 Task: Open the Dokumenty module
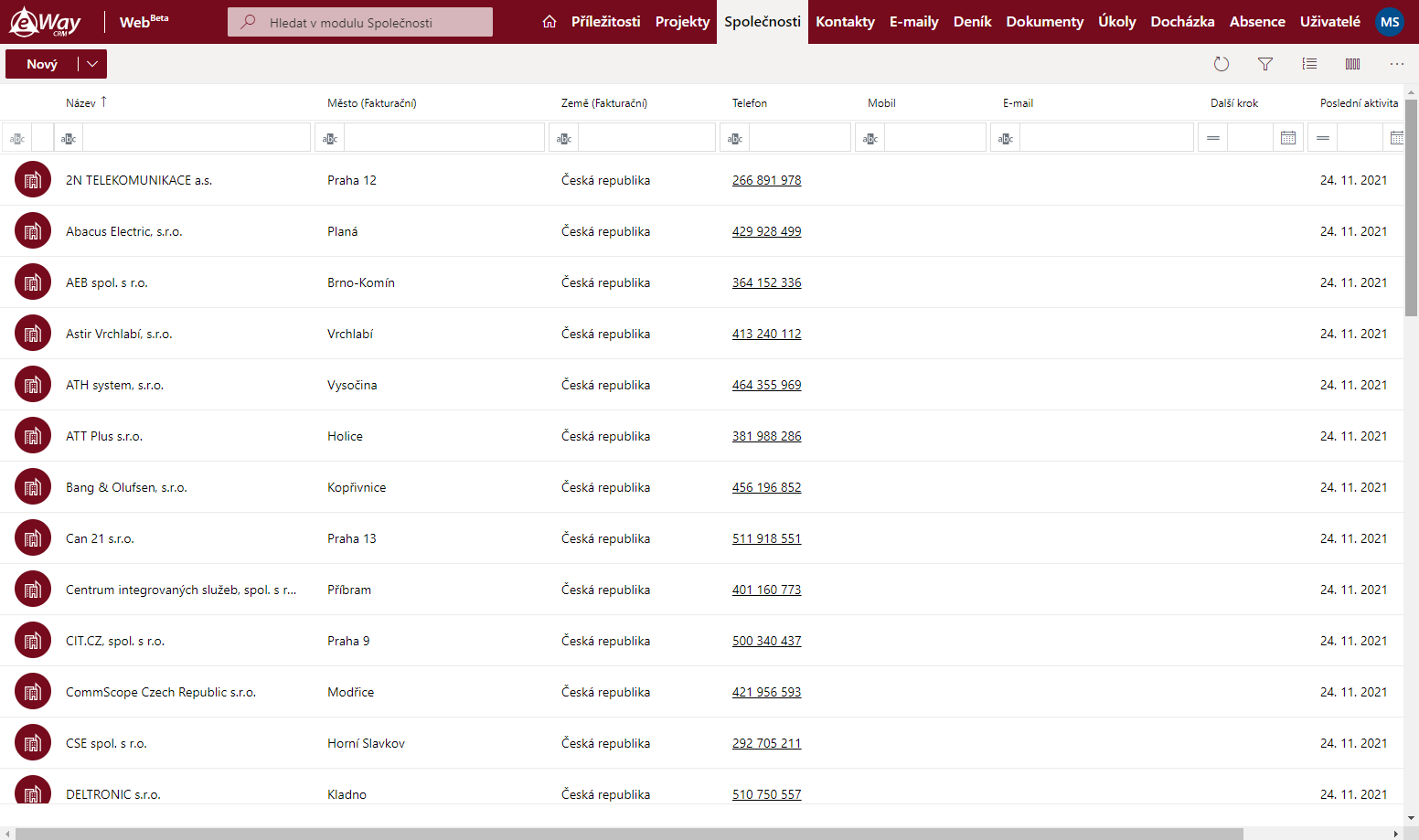1045,22
